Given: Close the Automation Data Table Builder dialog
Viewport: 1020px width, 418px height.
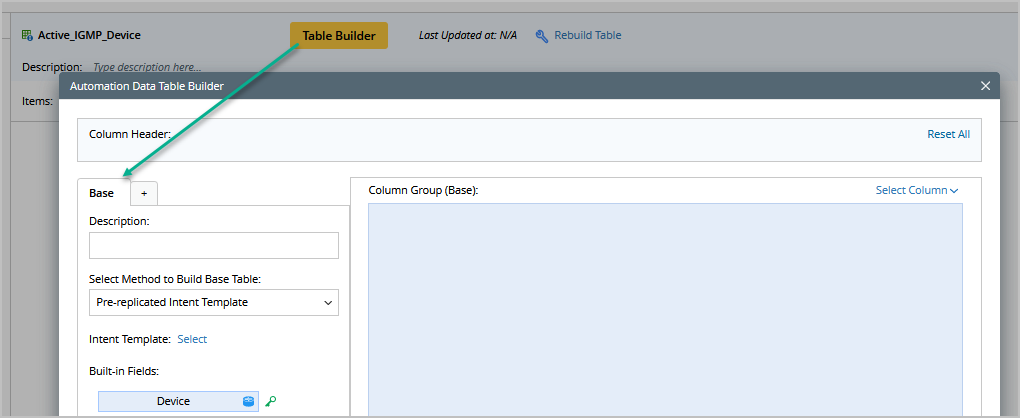Looking at the screenshot, I should [x=985, y=86].
